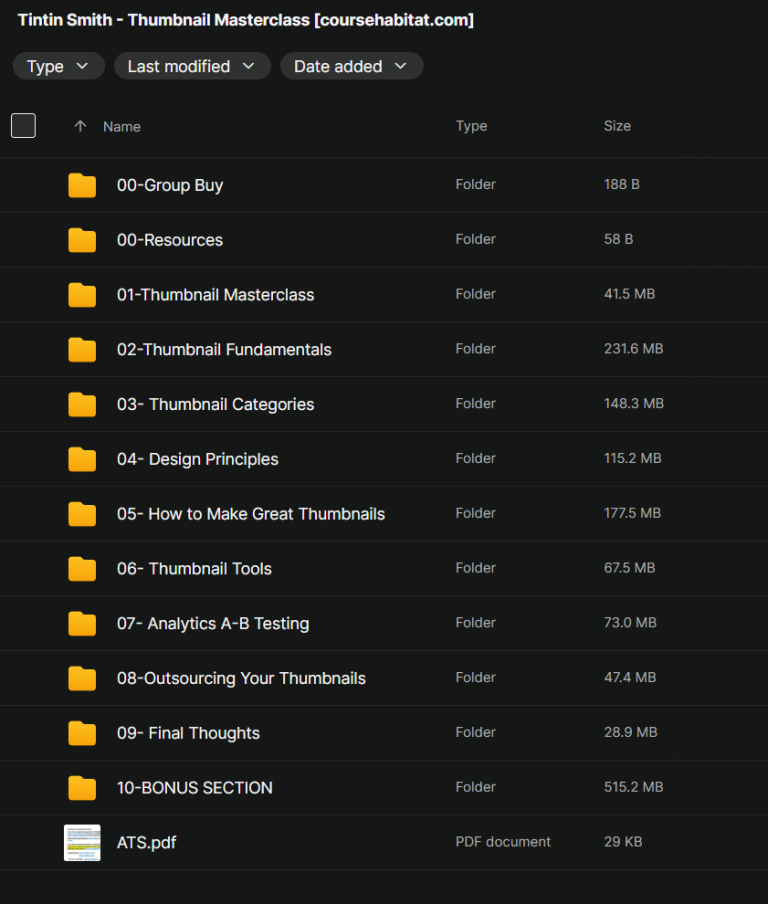Click the 29 KB size value
The width and height of the screenshot is (768, 904).
pos(623,842)
